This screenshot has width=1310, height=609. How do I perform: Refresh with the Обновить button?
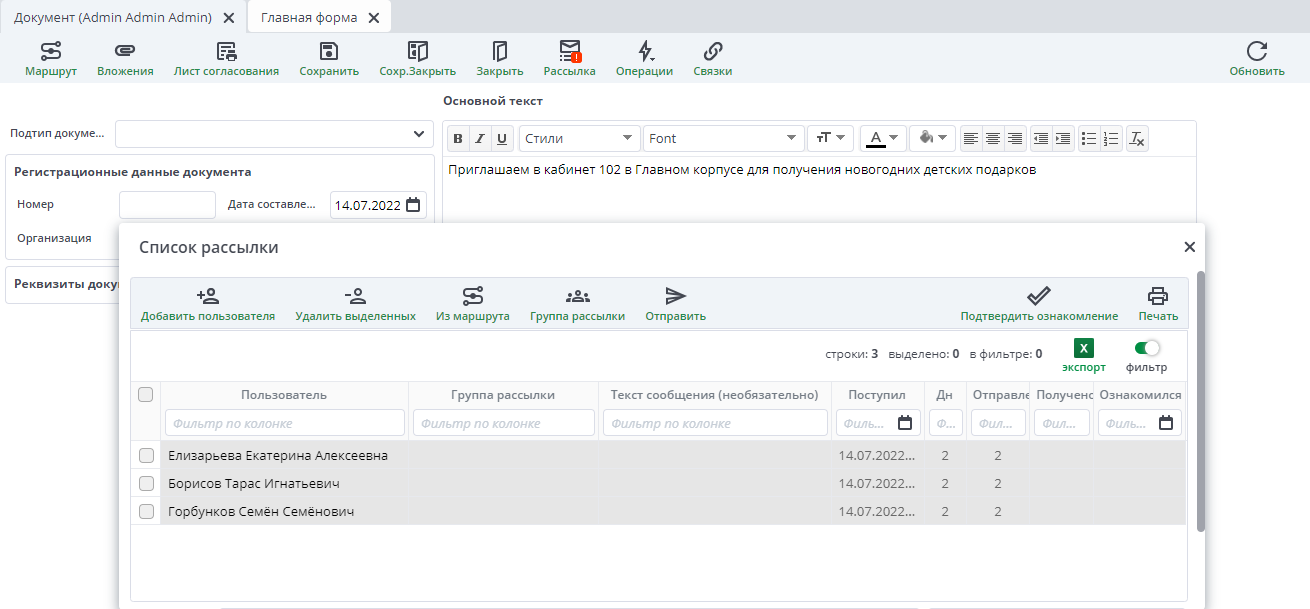pos(1257,59)
